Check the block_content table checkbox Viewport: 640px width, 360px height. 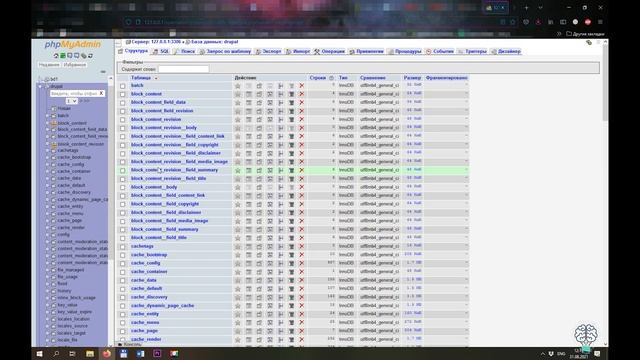click(x=122, y=94)
